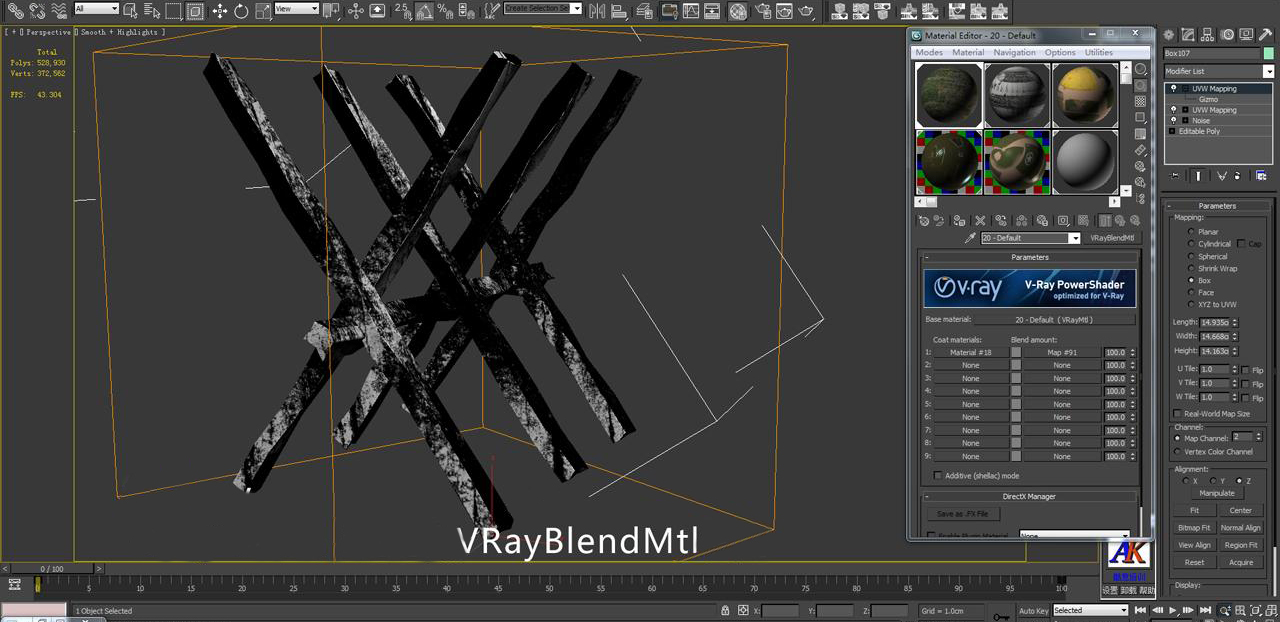Viewport: 1280px width, 622px height.
Task: Go to animation start frame
Action: [1139, 610]
